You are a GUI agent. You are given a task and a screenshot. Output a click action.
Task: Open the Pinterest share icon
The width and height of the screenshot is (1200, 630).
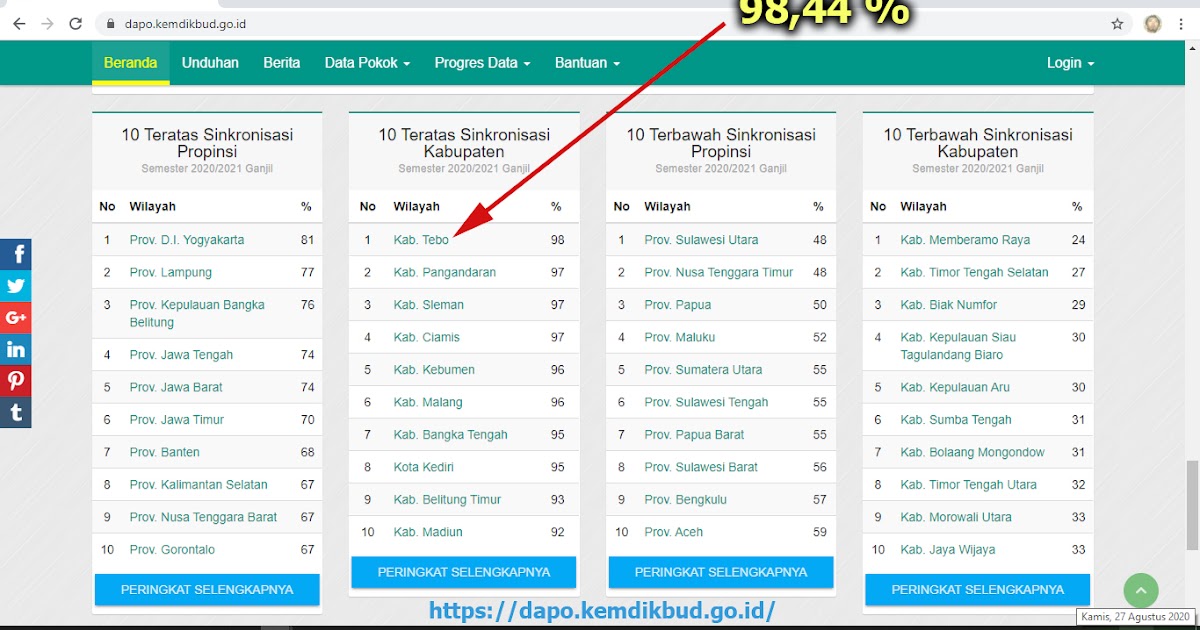pyautogui.click(x=16, y=381)
